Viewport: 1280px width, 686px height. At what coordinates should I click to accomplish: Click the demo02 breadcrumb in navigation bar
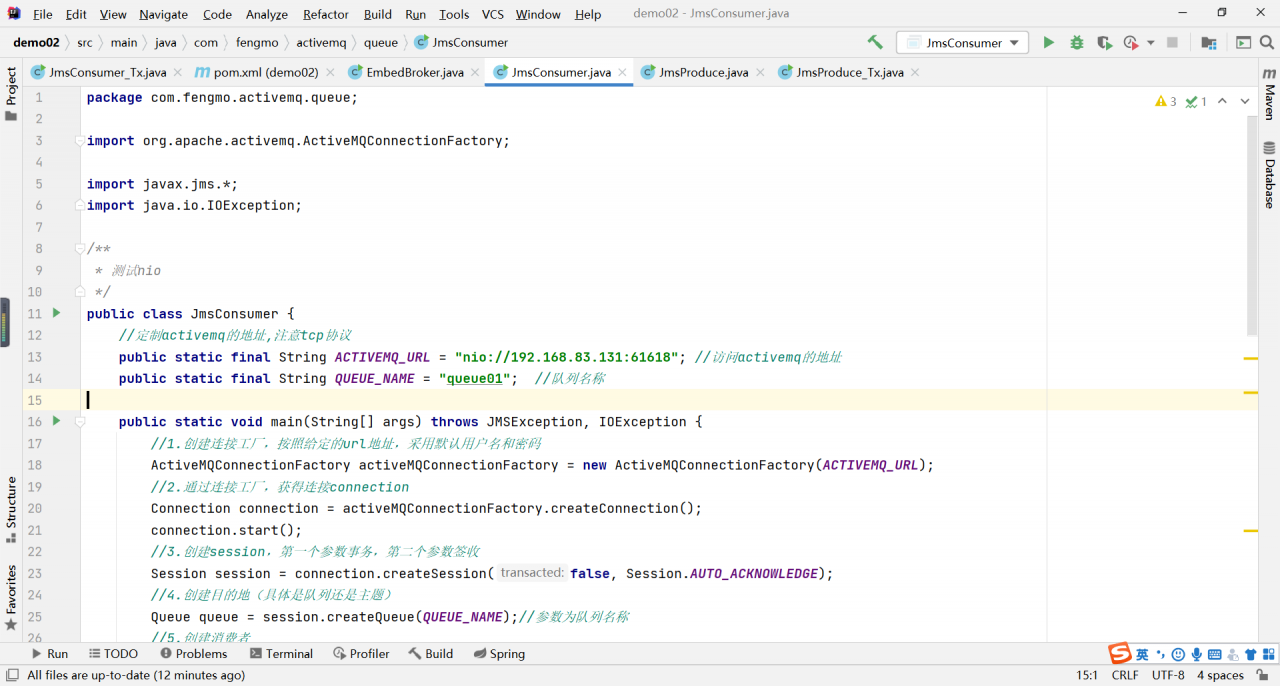pyautogui.click(x=36, y=42)
